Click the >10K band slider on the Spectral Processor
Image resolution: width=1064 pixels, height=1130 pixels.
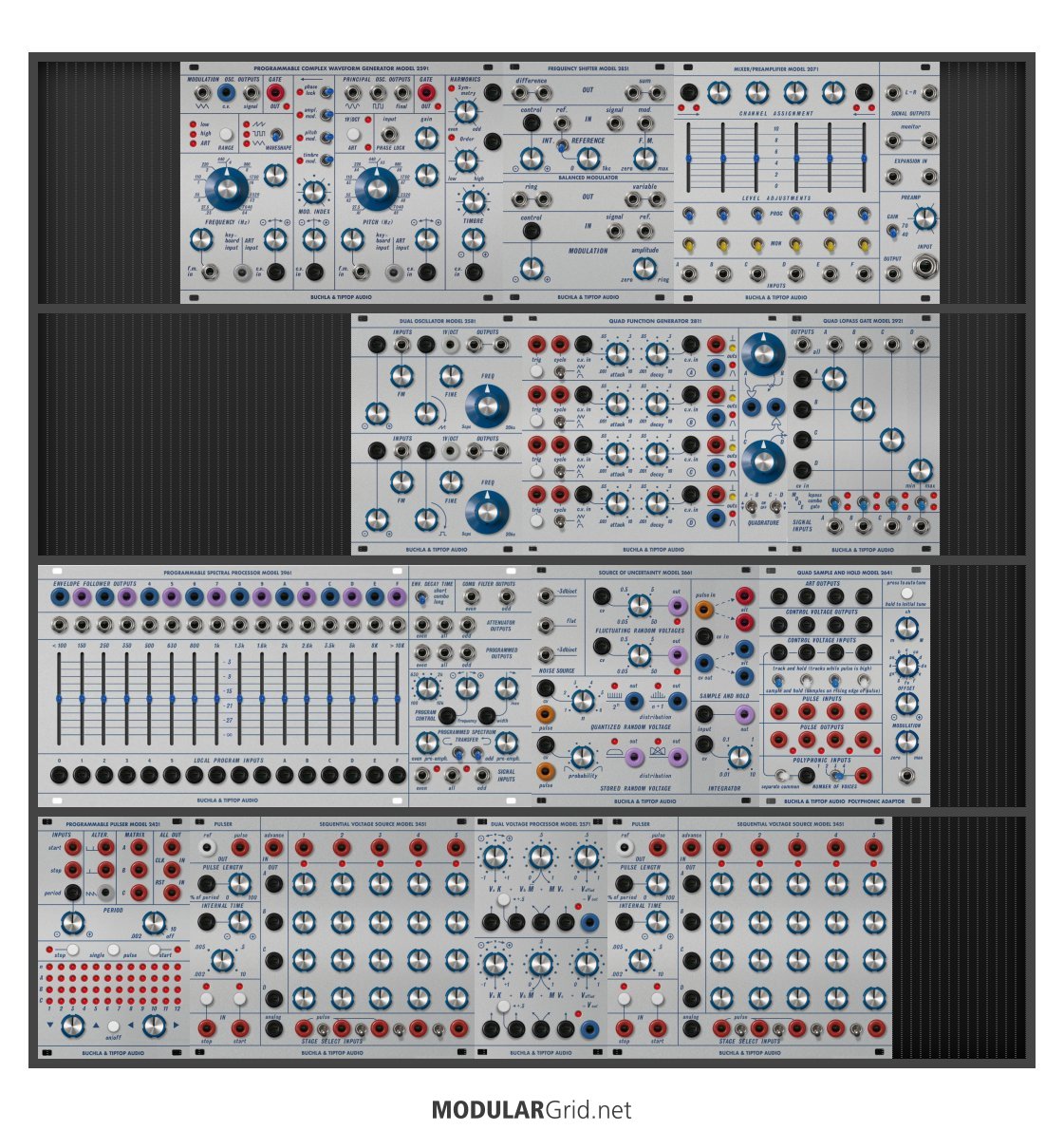pyautogui.click(x=397, y=698)
